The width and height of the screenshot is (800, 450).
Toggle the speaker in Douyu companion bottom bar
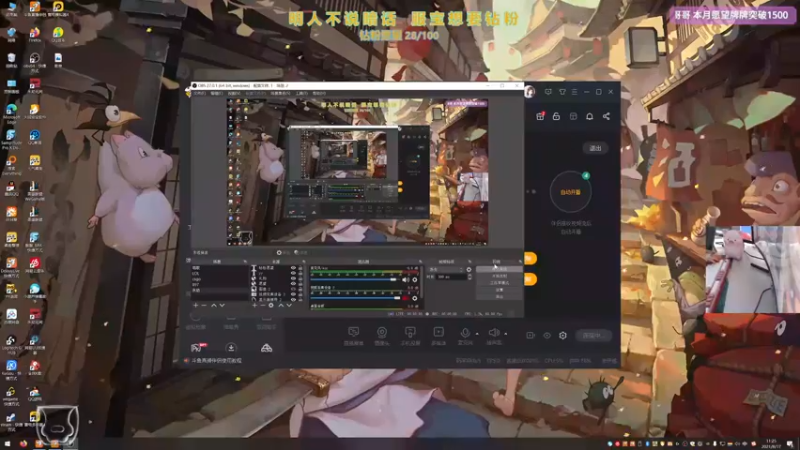tap(493, 333)
